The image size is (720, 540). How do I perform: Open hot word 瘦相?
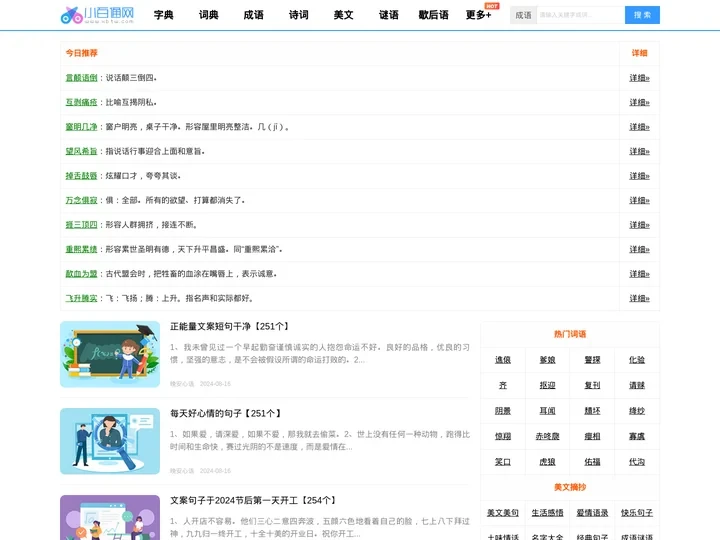(592, 436)
